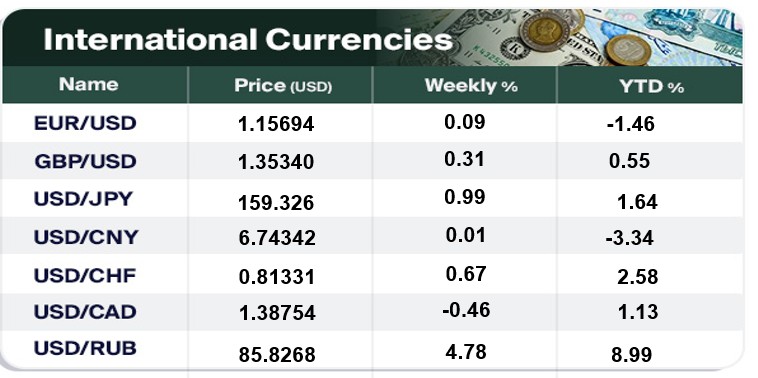Select the YTD % column header

(651, 87)
